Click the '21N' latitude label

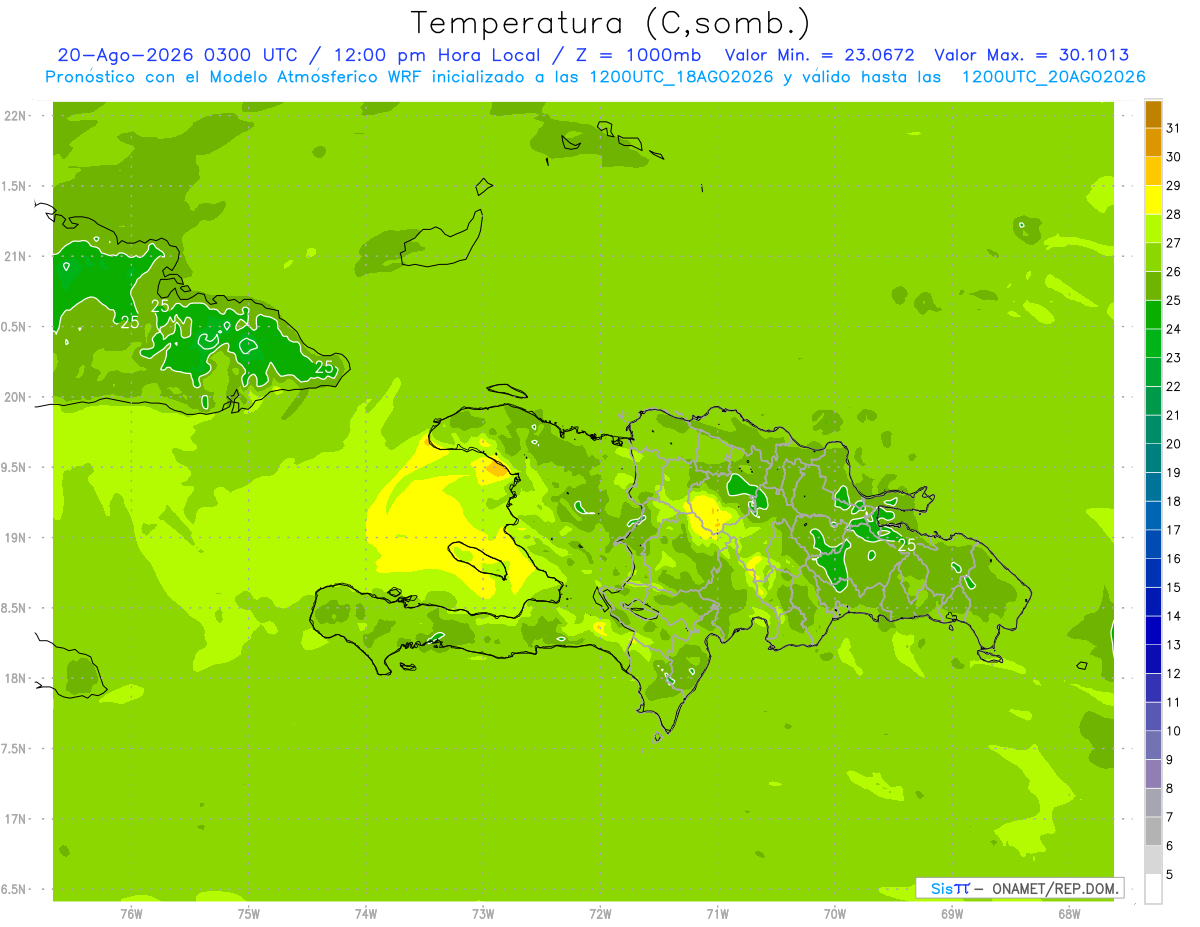tap(15, 256)
